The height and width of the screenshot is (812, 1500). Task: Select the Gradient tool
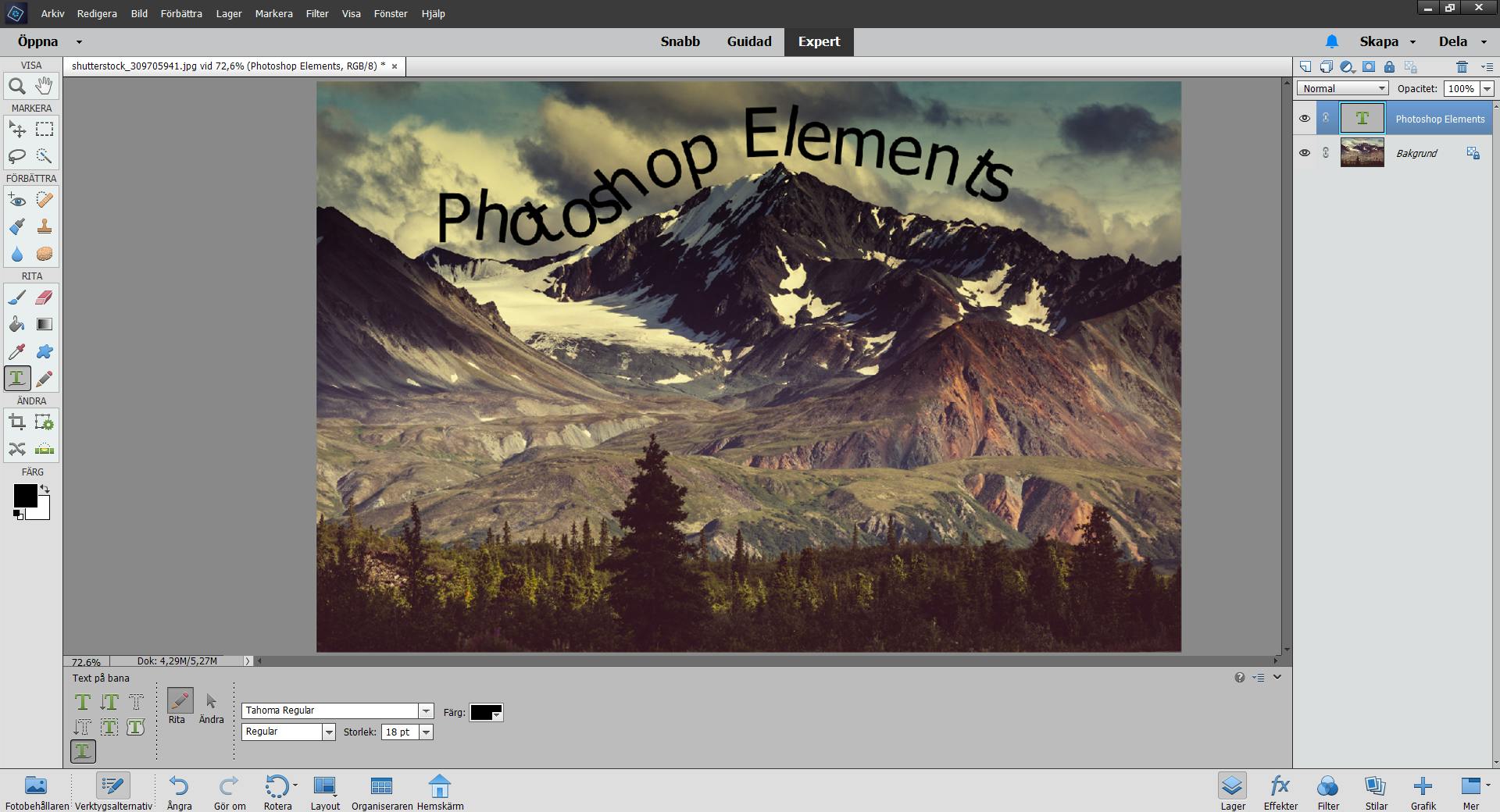45,324
